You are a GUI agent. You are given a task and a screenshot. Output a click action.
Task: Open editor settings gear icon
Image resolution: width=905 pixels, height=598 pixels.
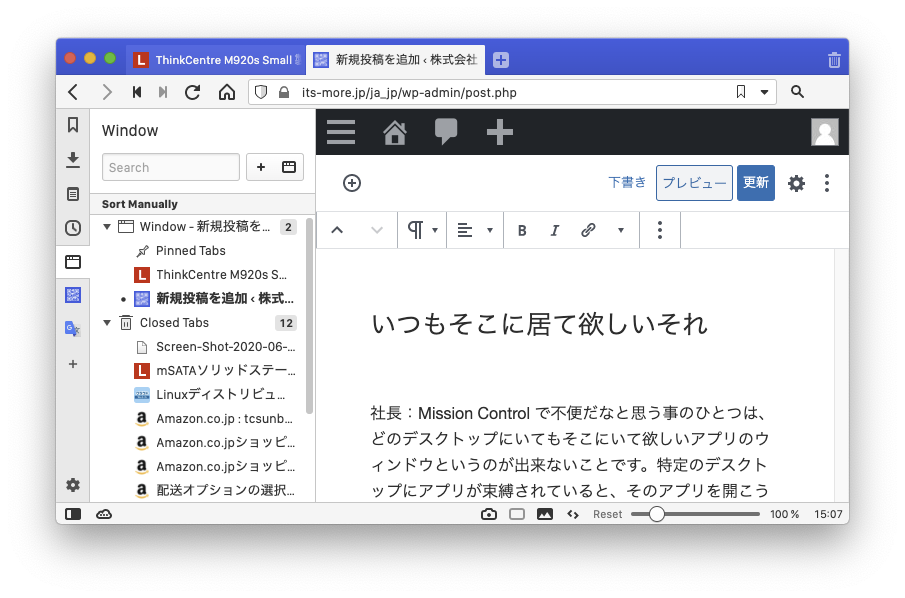click(796, 183)
